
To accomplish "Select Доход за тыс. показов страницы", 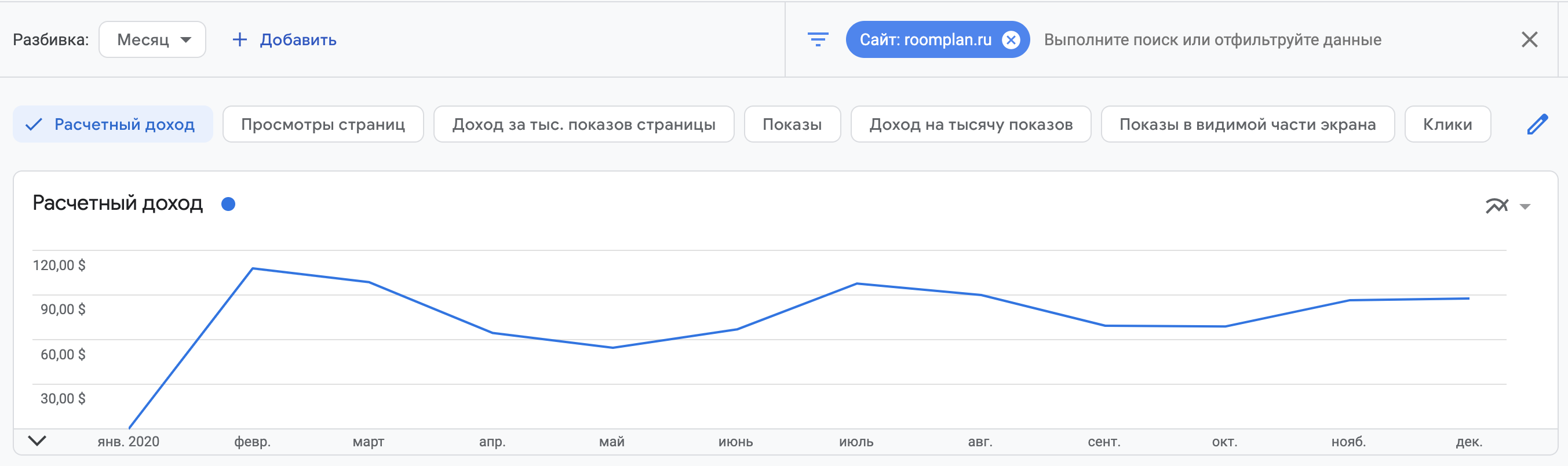I will 583,124.
